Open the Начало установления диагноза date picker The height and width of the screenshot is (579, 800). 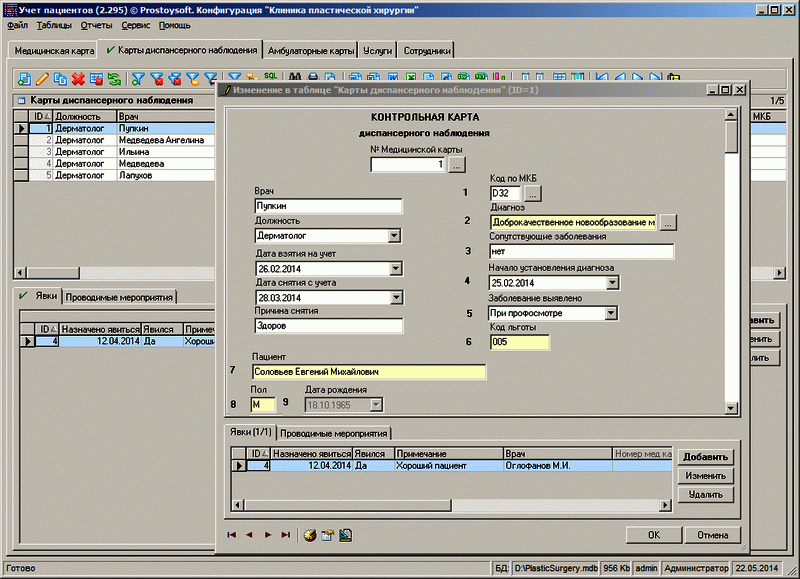pyautogui.click(x=611, y=283)
